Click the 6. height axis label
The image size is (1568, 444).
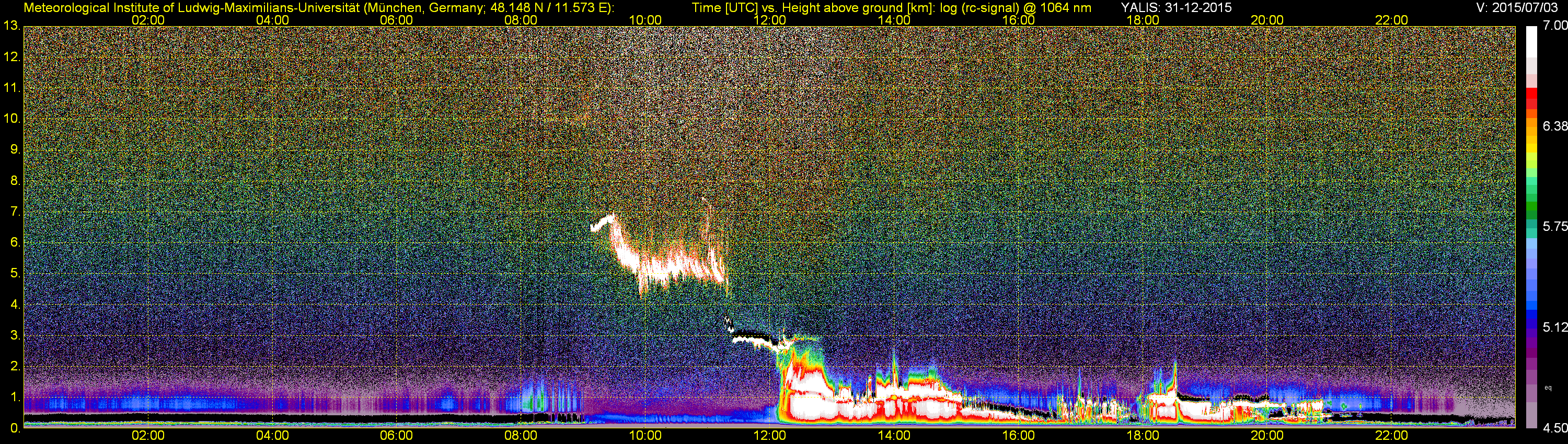point(15,243)
